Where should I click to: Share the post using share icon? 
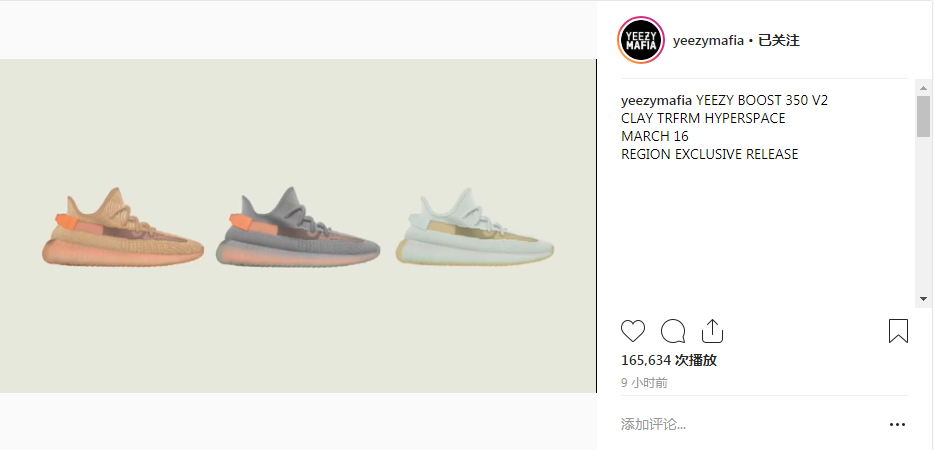tap(712, 331)
